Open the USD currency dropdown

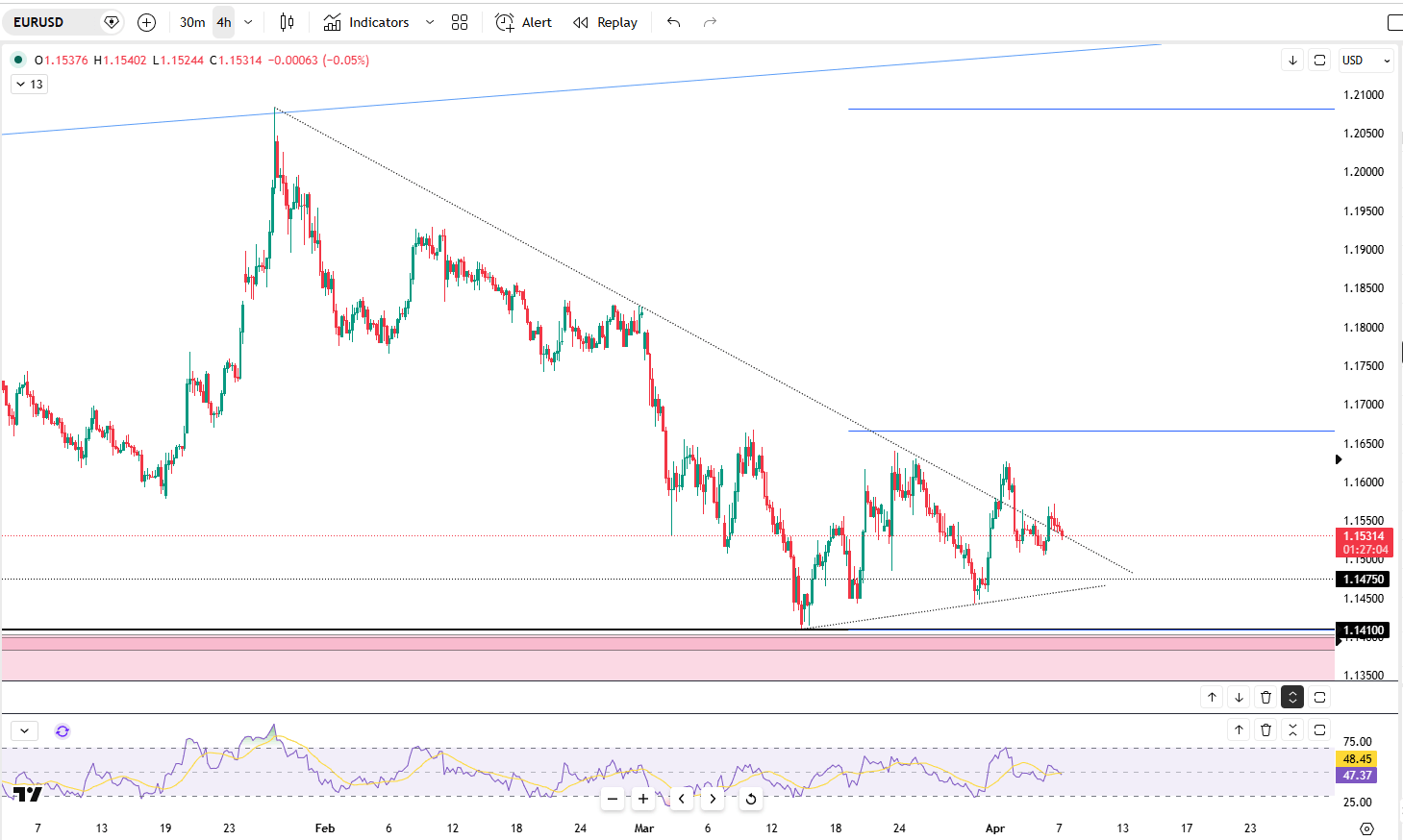click(x=1365, y=60)
